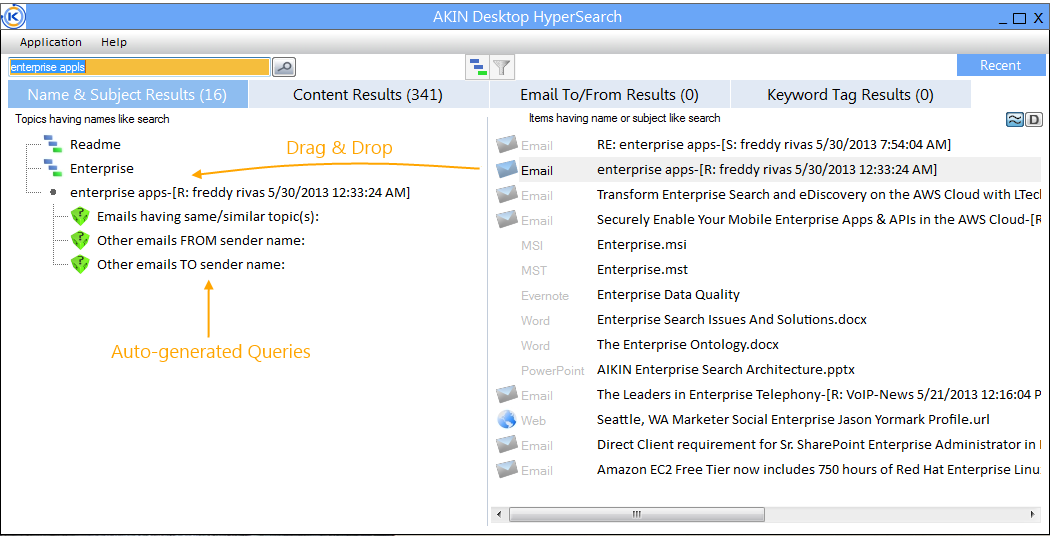The width and height of the screenshot is (1055, 540).
Task: Select enterprise apps freddy rivas tree node
Action: pyautogui.click(x=240, y=193)
